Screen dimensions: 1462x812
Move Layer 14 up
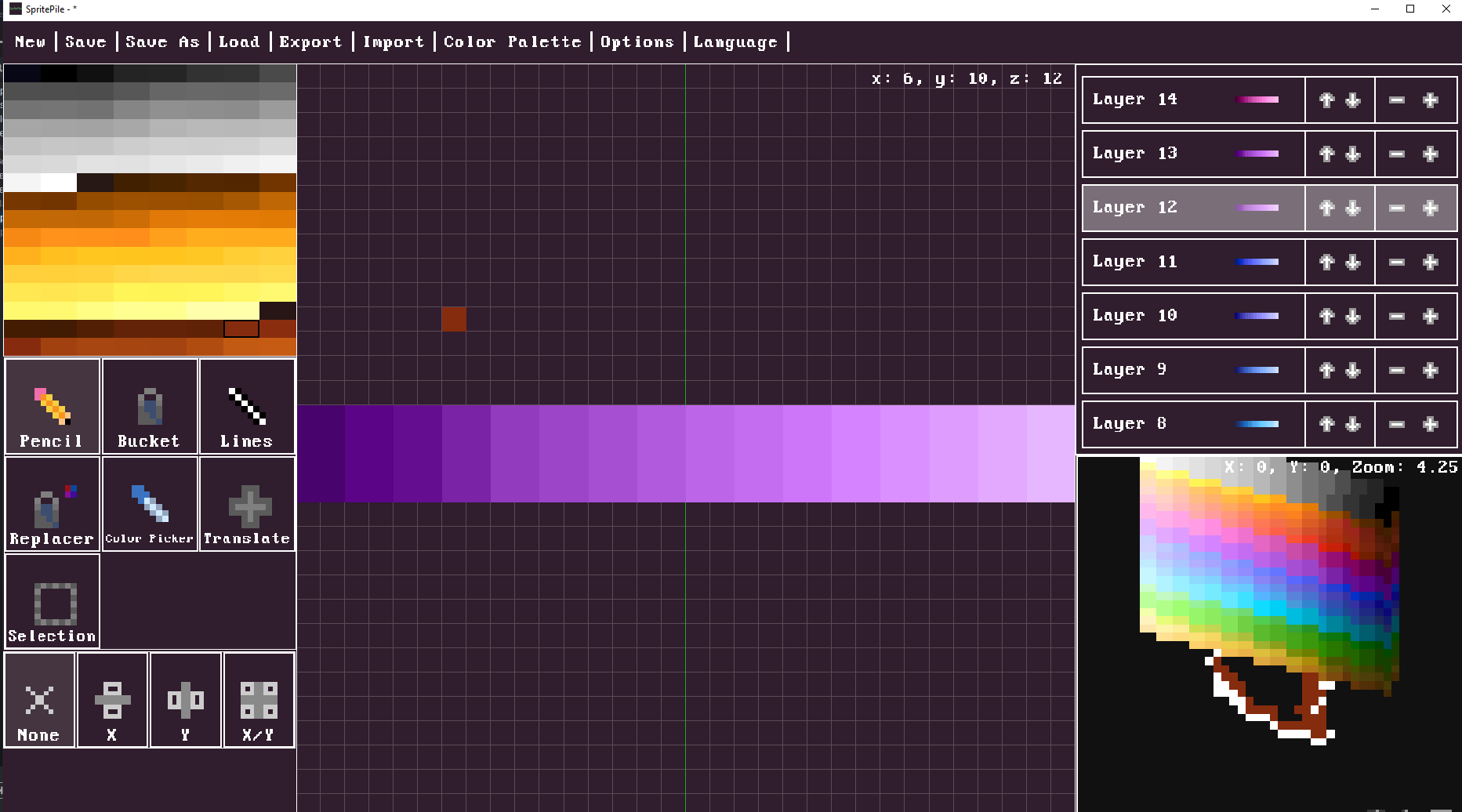click(x=1326, y=100)
